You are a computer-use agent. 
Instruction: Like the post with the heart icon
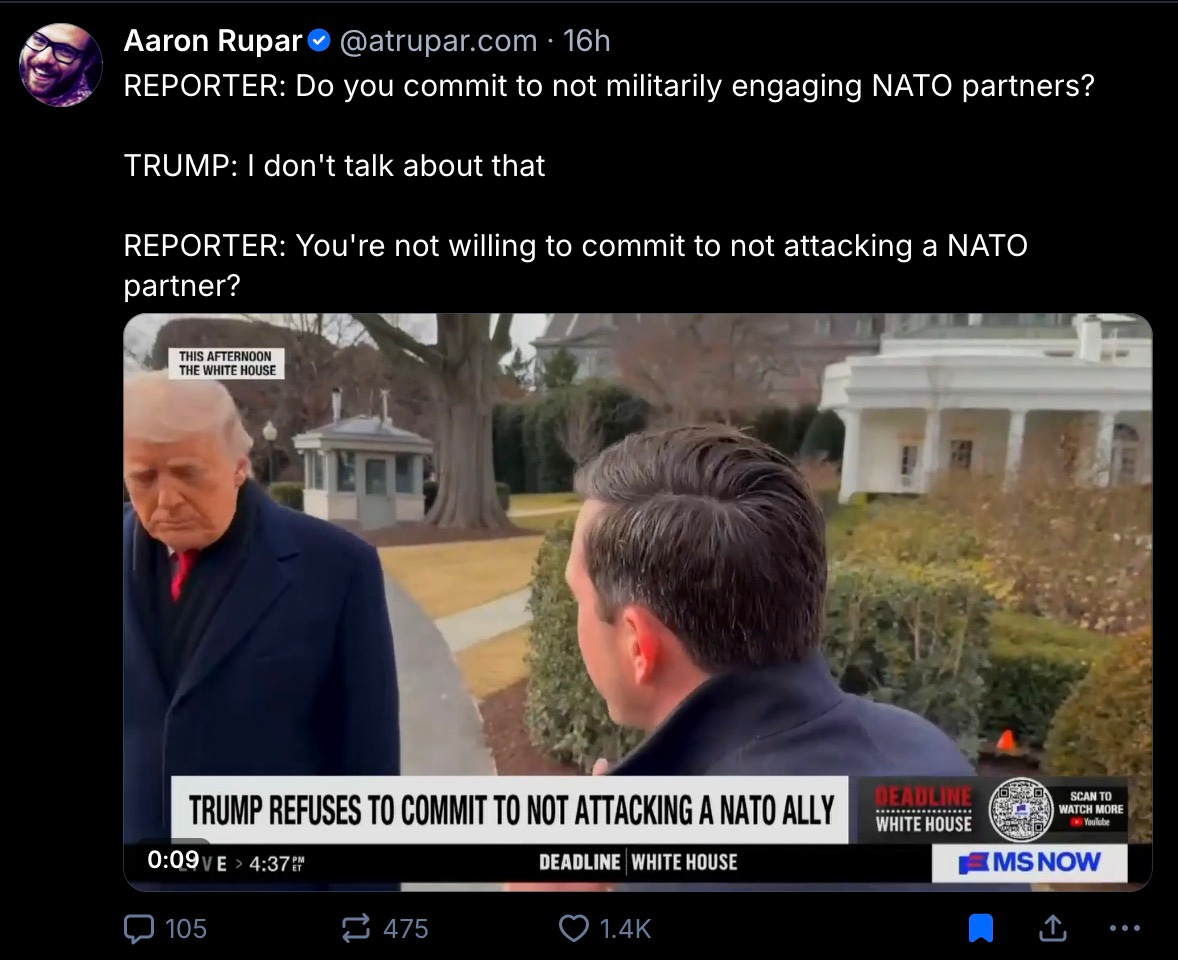click(x=574, y=928)
